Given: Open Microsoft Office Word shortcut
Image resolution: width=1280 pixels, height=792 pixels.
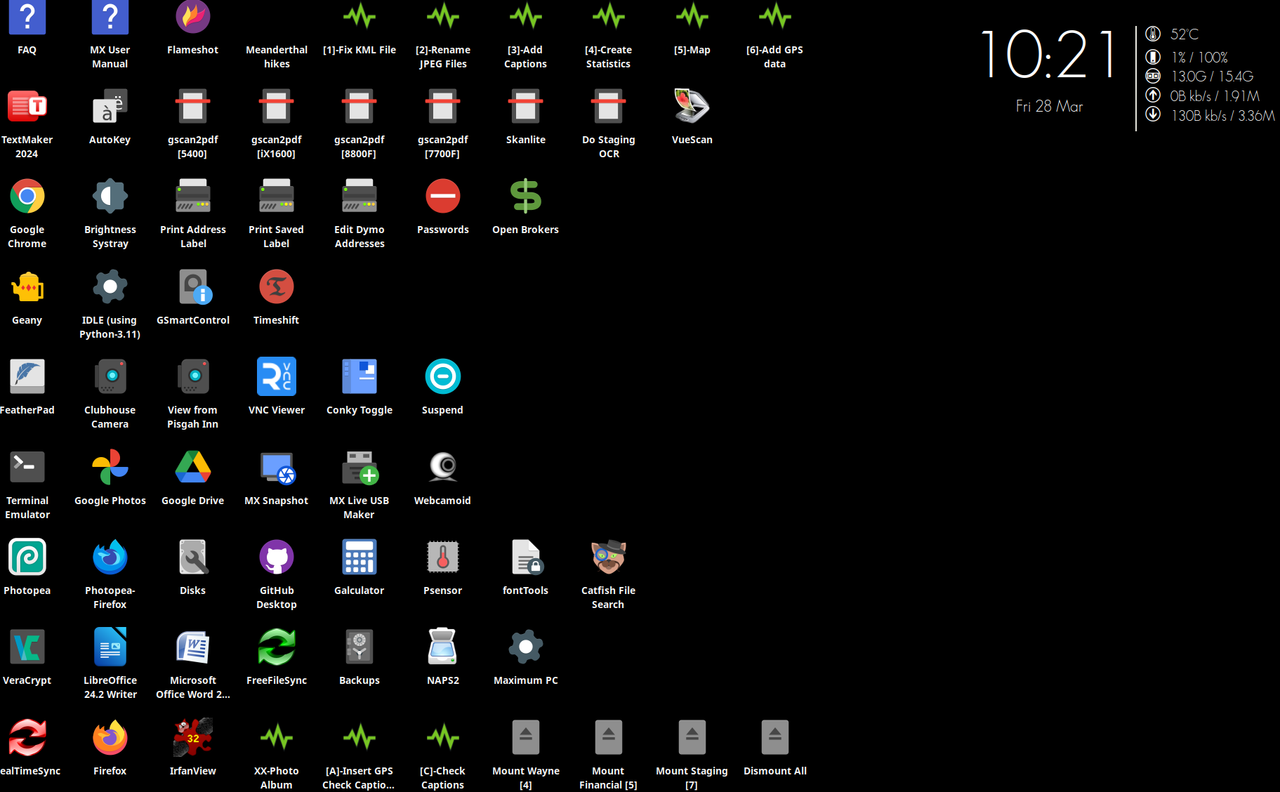Looking at the screenshot, I should point(193,647).
